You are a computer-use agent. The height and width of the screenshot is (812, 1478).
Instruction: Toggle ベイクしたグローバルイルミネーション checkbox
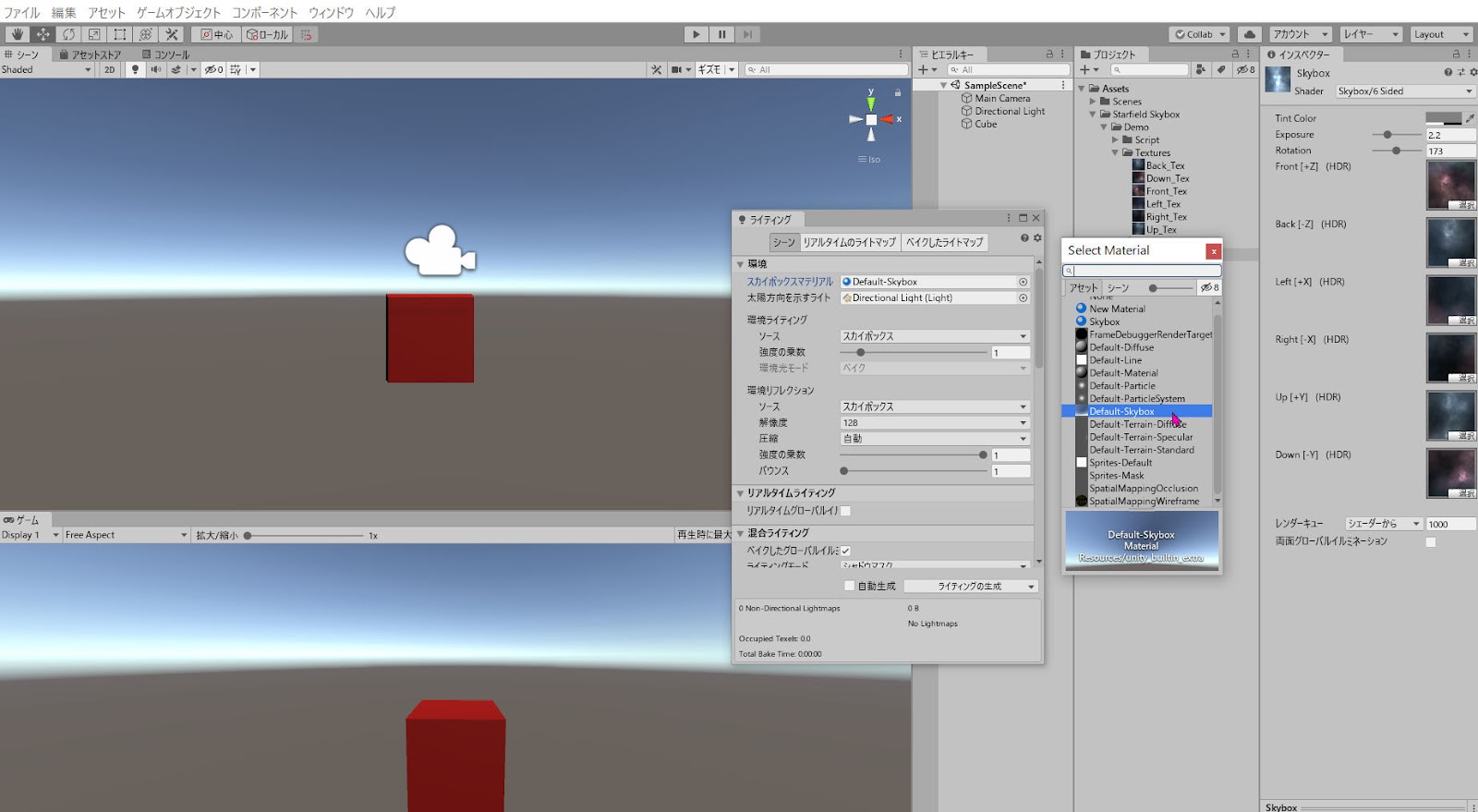click(x=845, y=551)
